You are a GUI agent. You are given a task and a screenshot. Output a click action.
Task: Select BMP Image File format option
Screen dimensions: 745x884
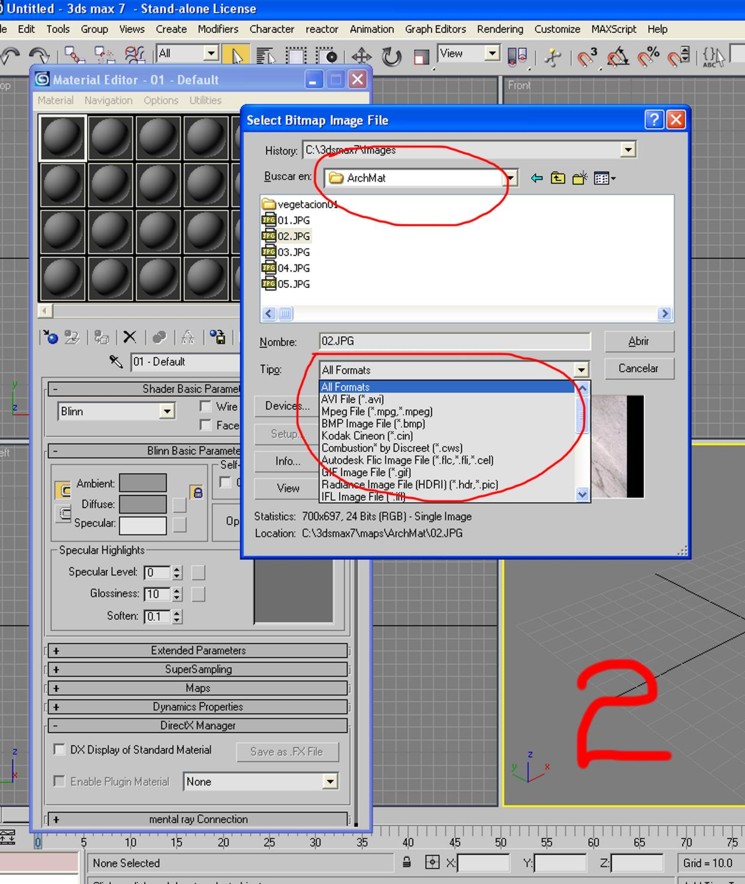coord(373,423)
